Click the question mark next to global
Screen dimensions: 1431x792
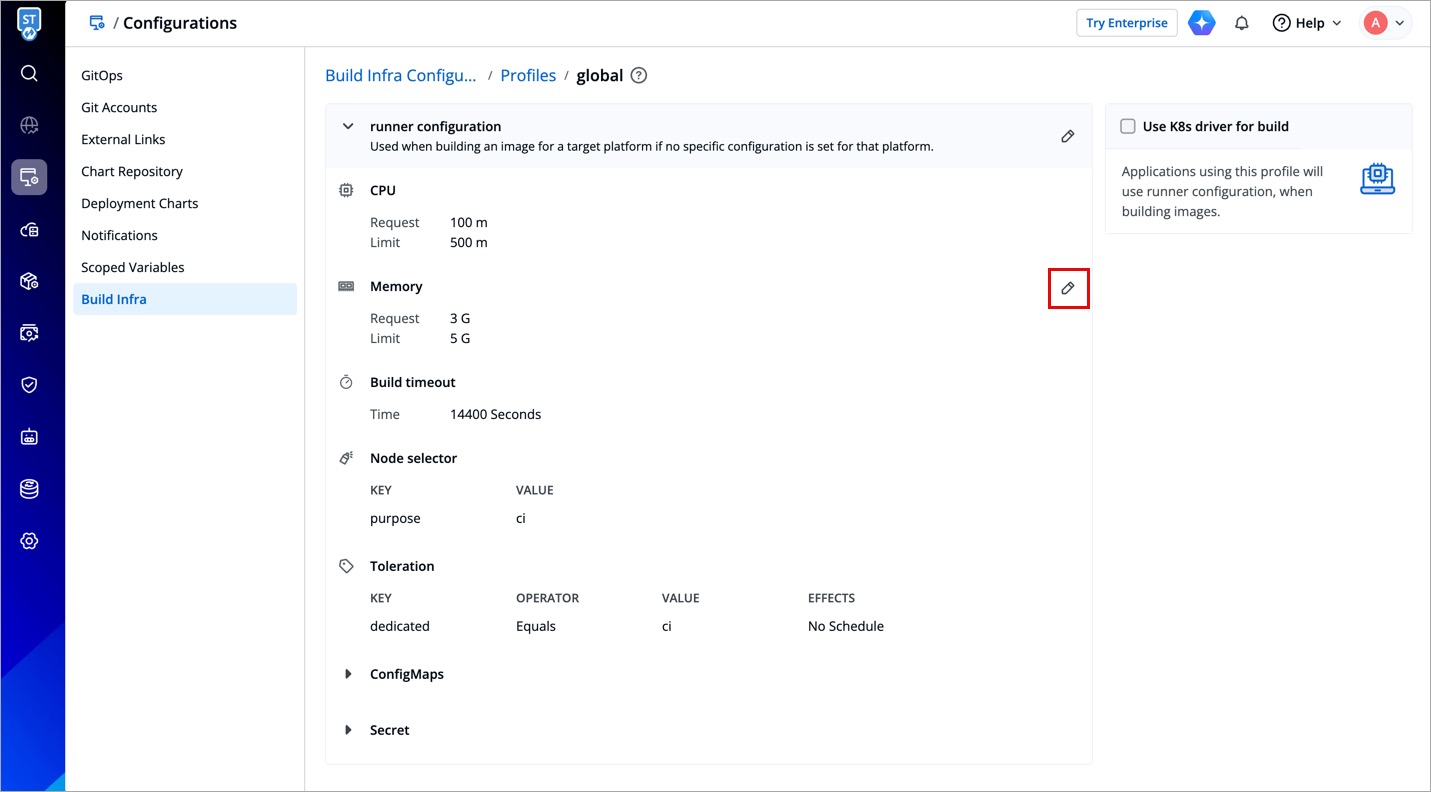[x=639, y=76]
